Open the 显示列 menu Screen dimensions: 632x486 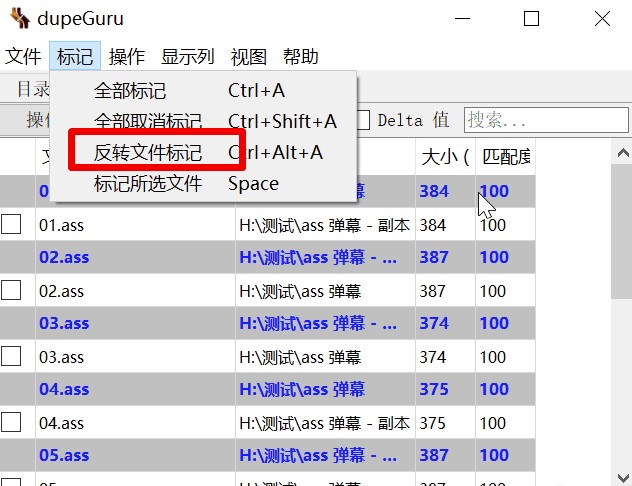(x=187, y=56)
